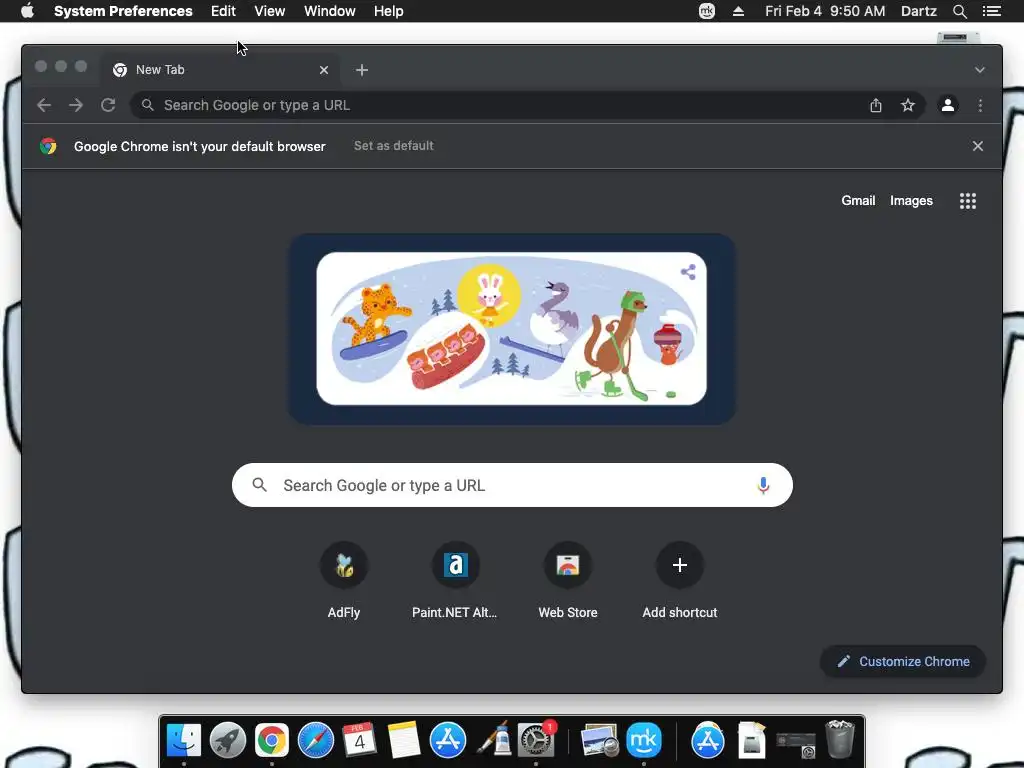The image size is (1024, 768).
Task: Open System Preferences gear in dock
Action: (536, 741)
